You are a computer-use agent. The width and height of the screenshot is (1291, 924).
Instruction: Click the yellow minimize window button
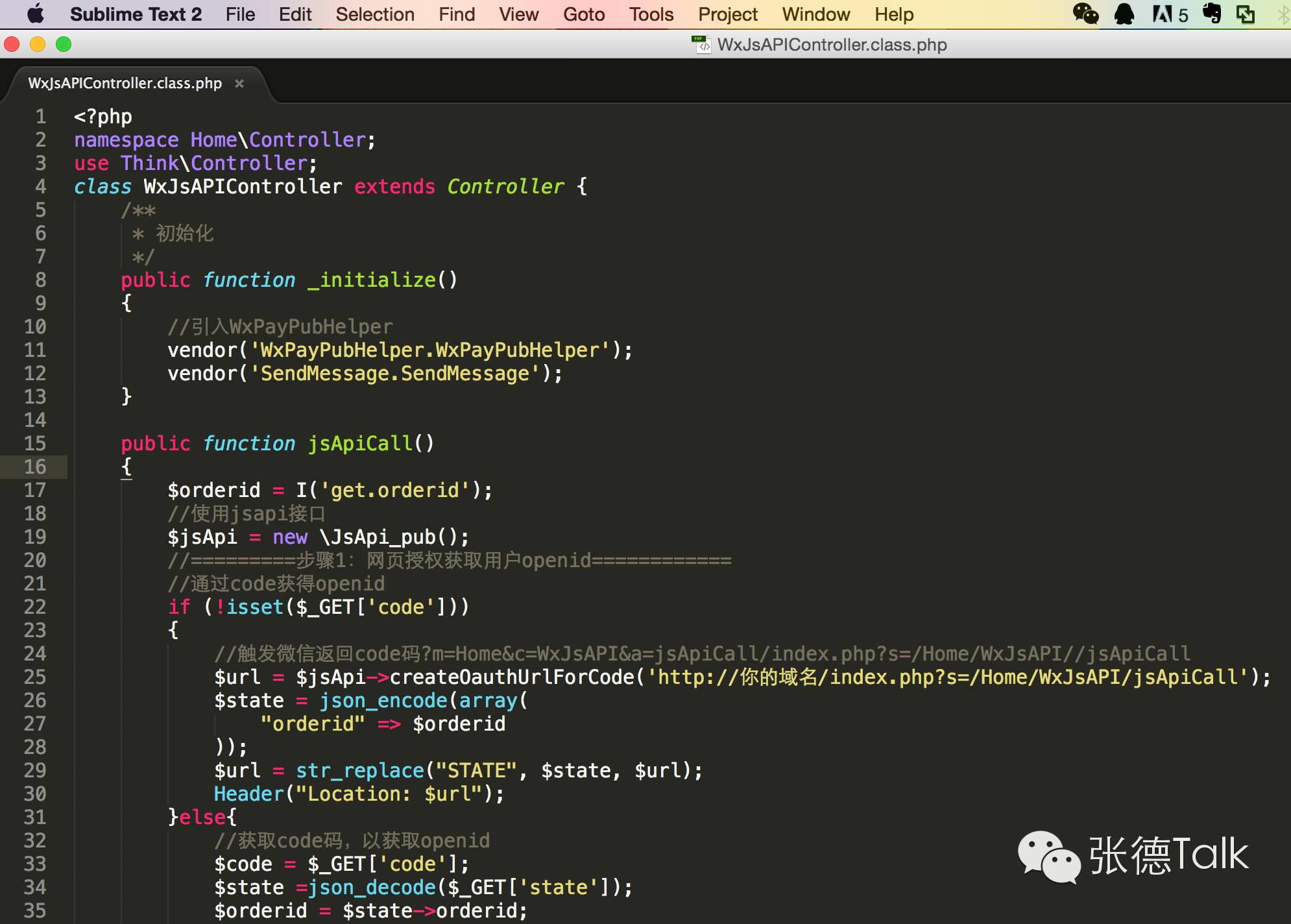coord(38,44)
